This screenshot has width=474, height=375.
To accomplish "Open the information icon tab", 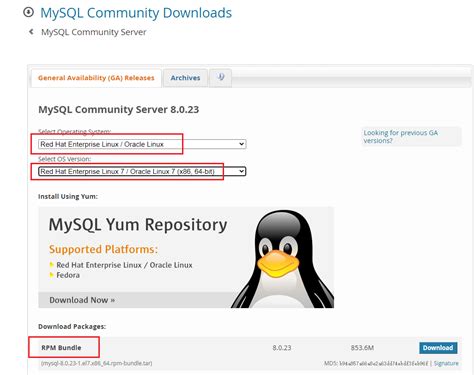I will [x=221, y=78].
